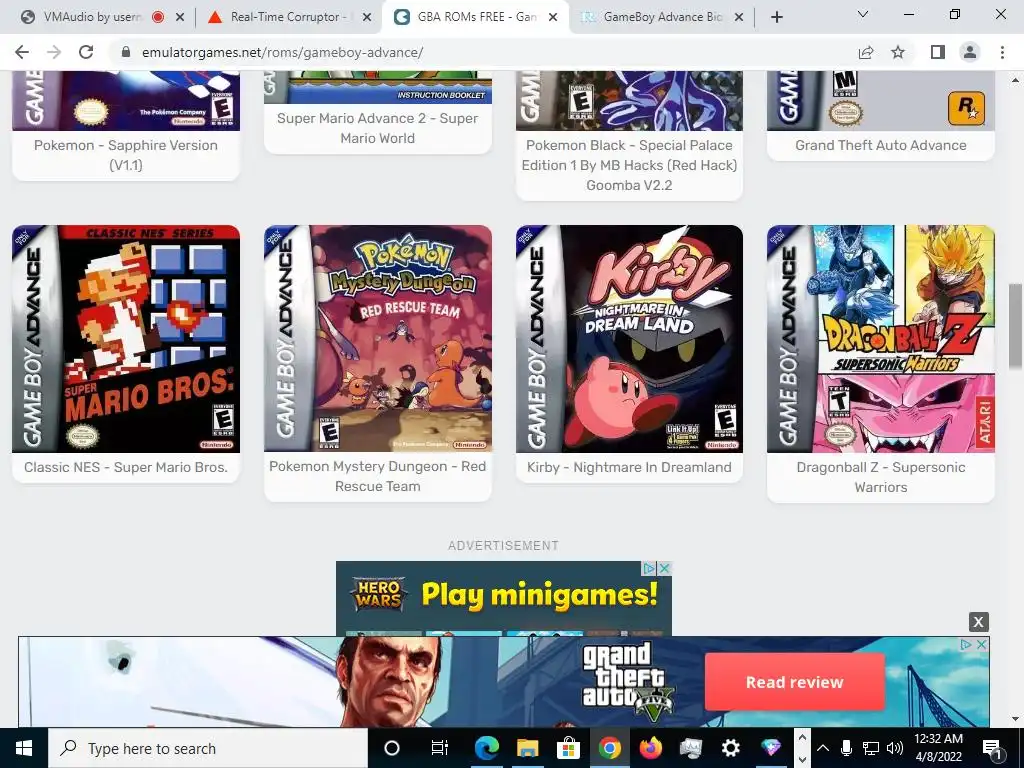This screenshot has height=768, width=1024.
Task: Open File Explorer from taskbar
Action: coord(528,748)
